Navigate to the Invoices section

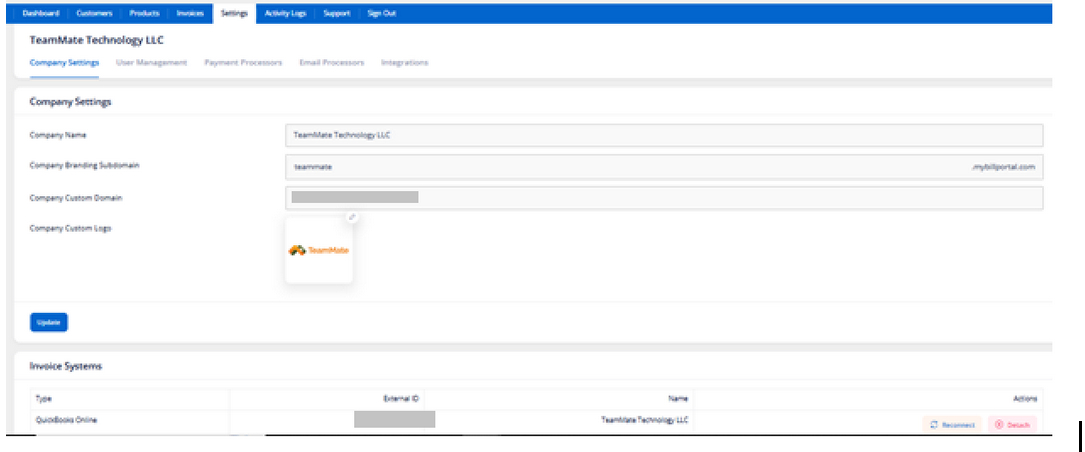tap(190, 13)
